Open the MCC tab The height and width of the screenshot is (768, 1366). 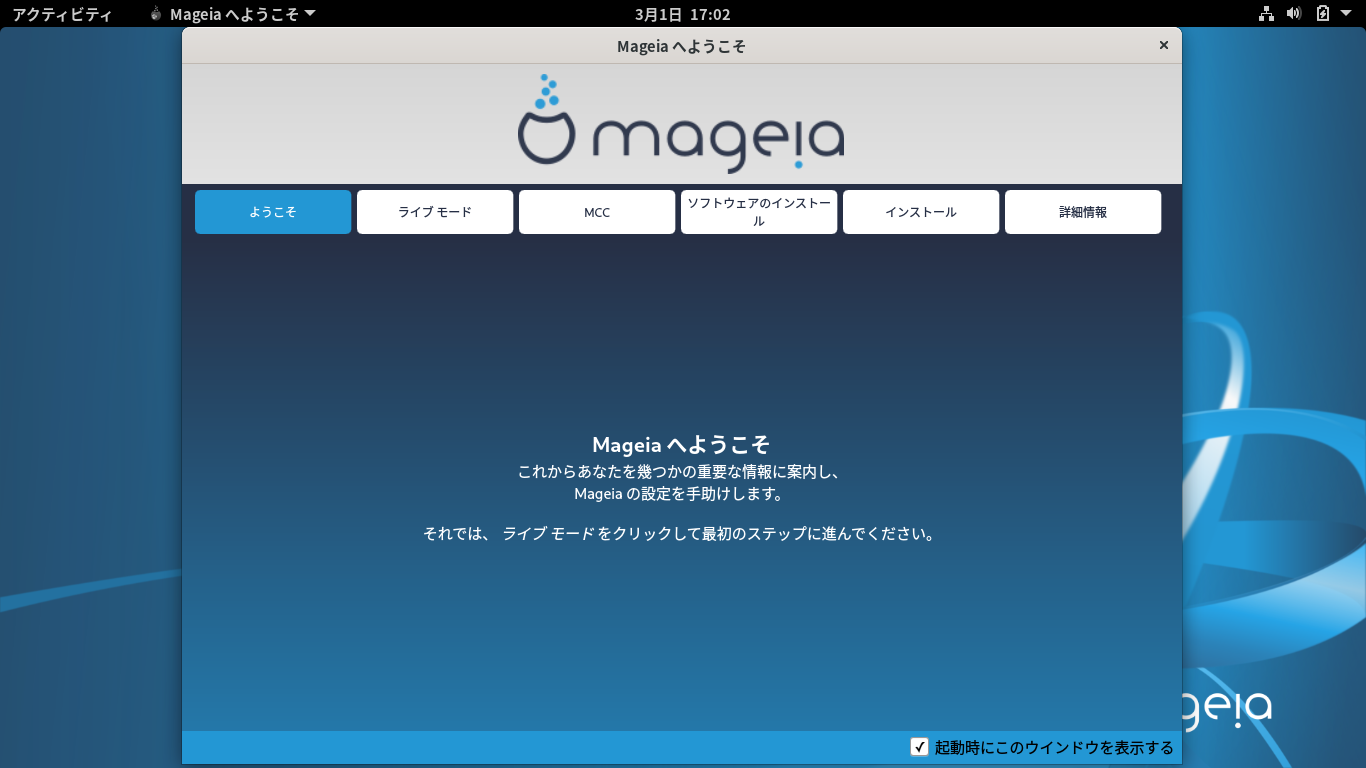click(x=597, y=212)
